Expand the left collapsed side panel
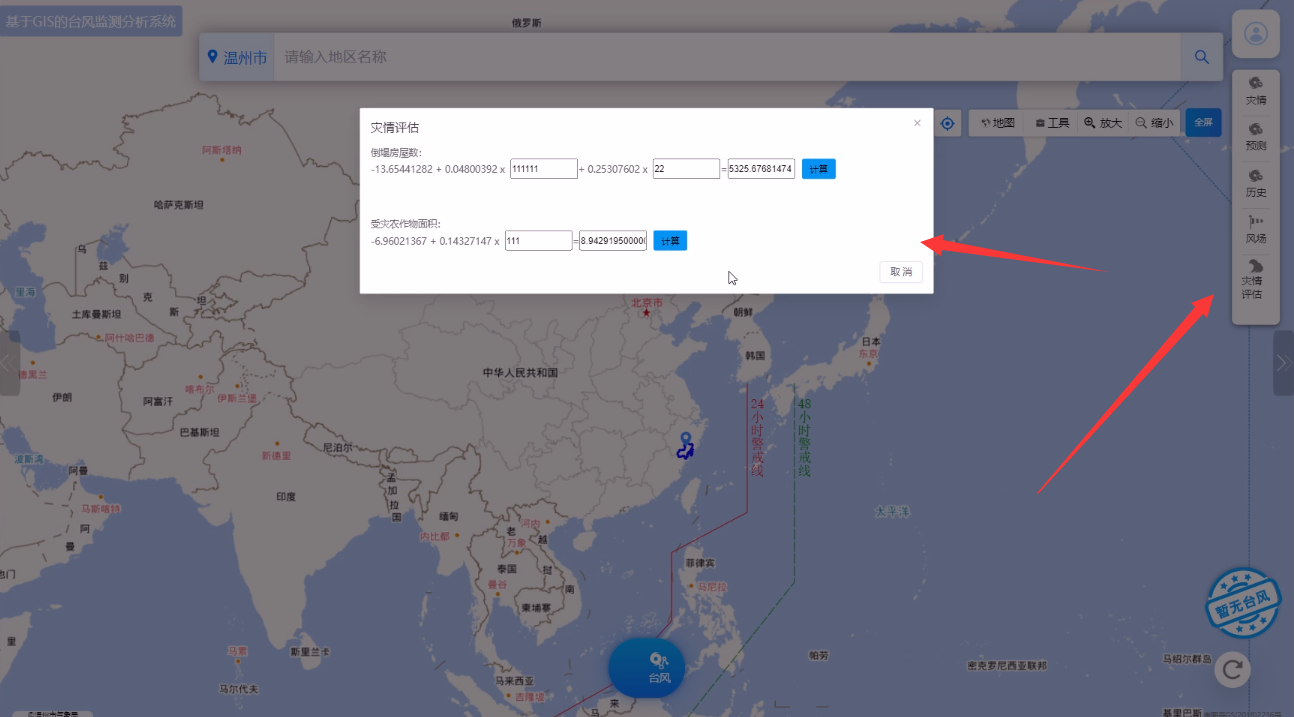 pyautogui.click(x=9, y=363)
